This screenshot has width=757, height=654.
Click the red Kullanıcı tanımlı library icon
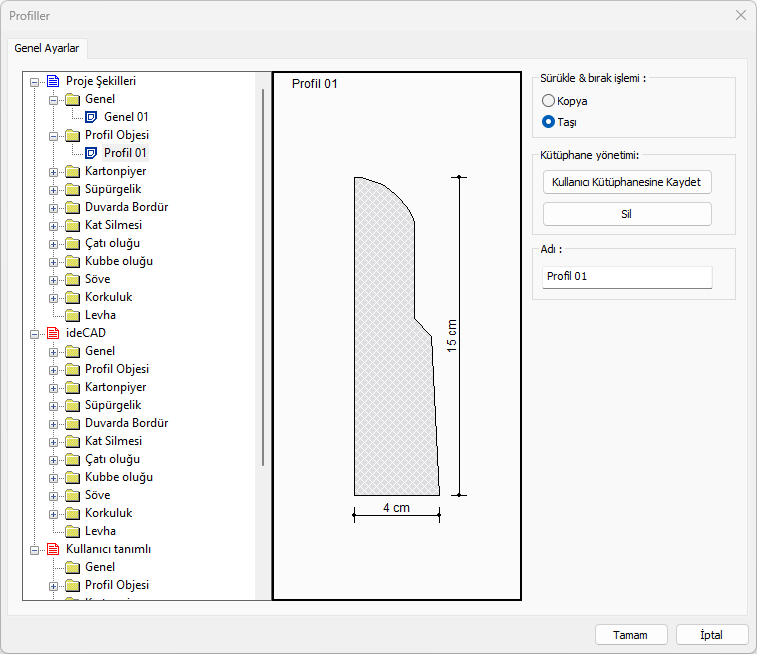(53, 549)
